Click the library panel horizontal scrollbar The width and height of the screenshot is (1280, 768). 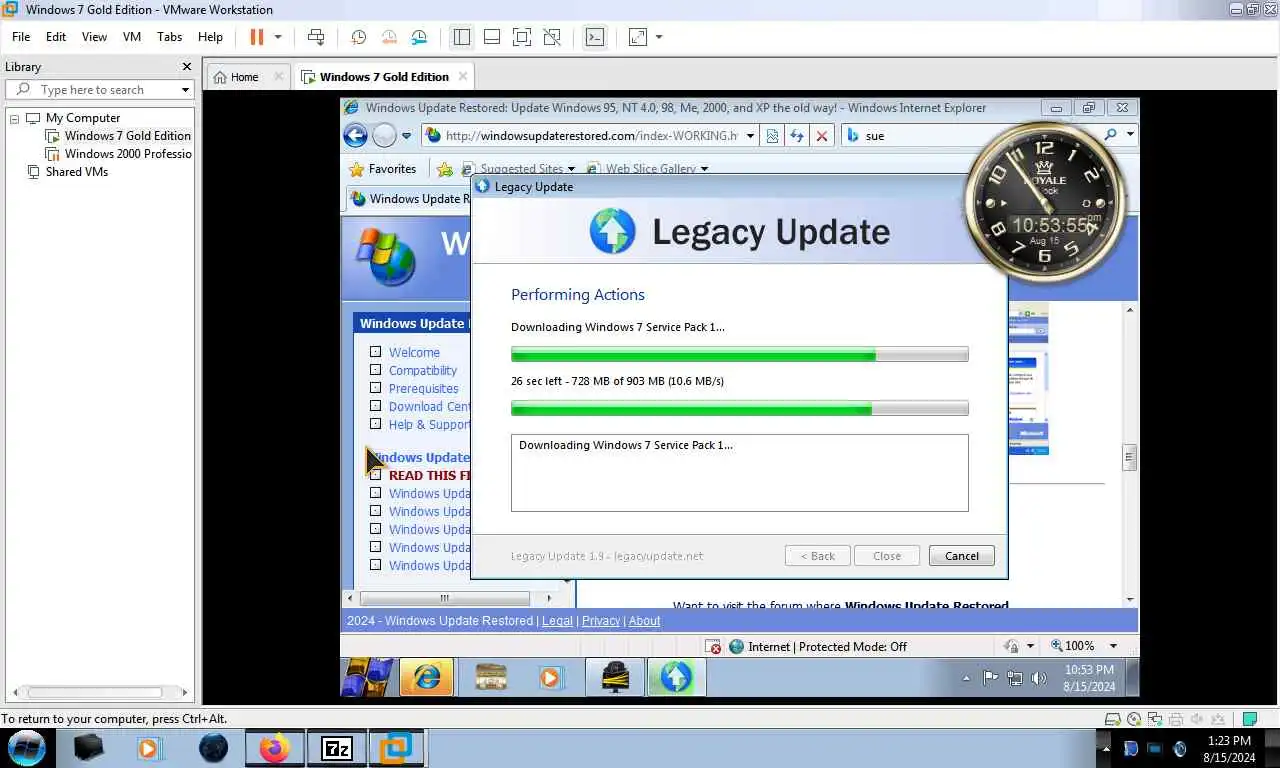click(94, 692)
